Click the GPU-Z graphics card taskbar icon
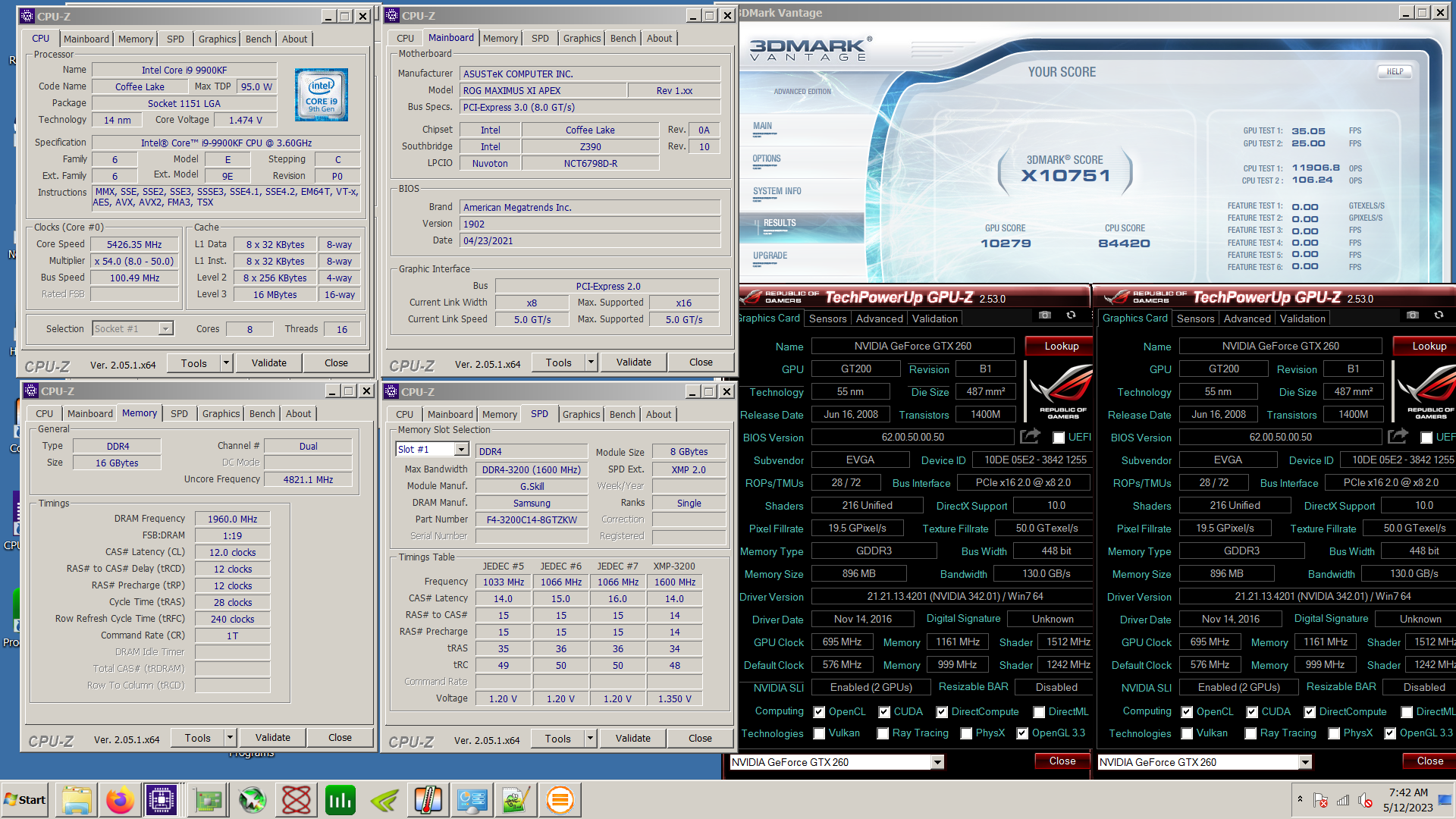This screenshot has width=1456, height=819. [209, 800]
